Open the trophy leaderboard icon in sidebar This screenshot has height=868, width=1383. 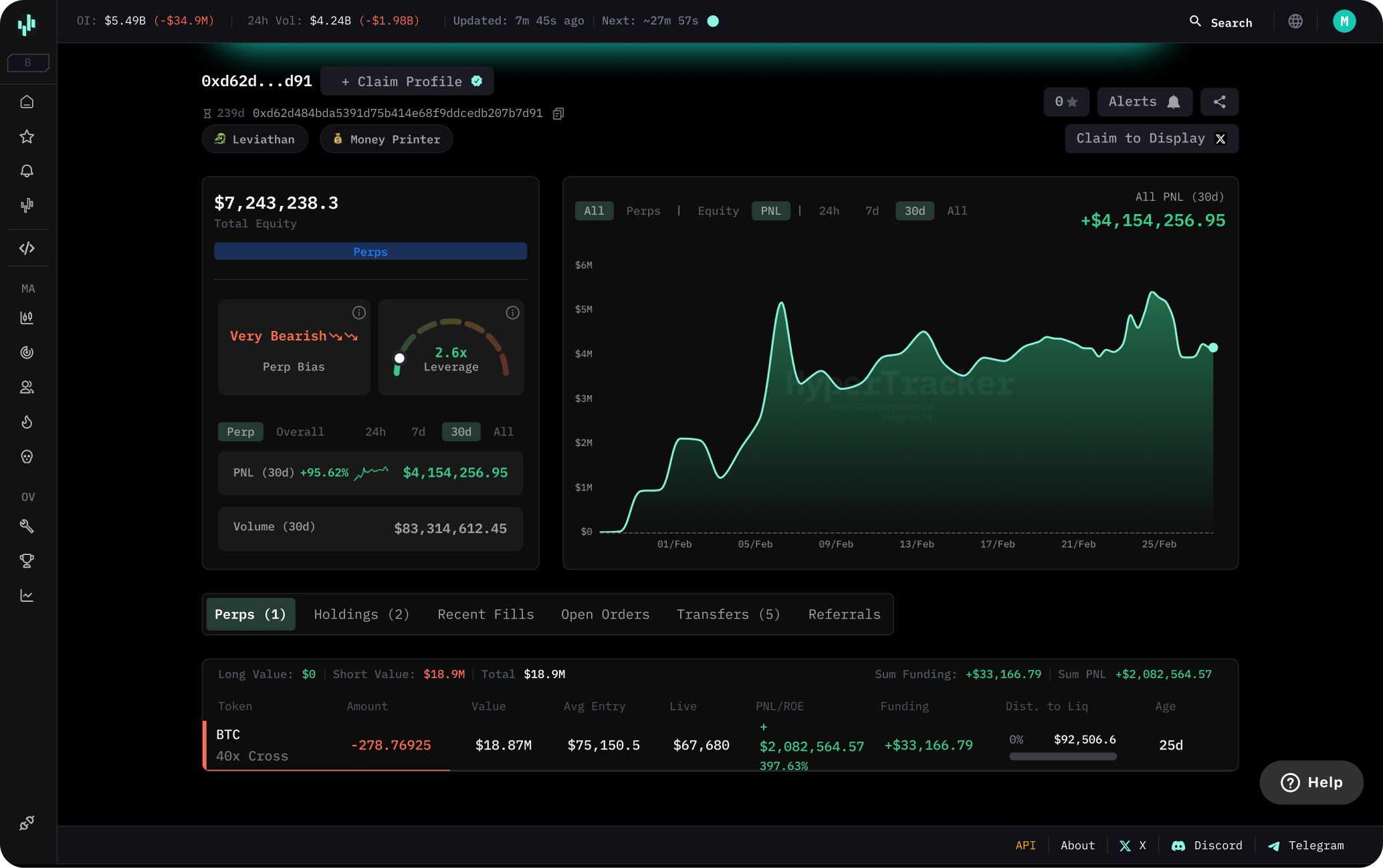click(27, 561)
